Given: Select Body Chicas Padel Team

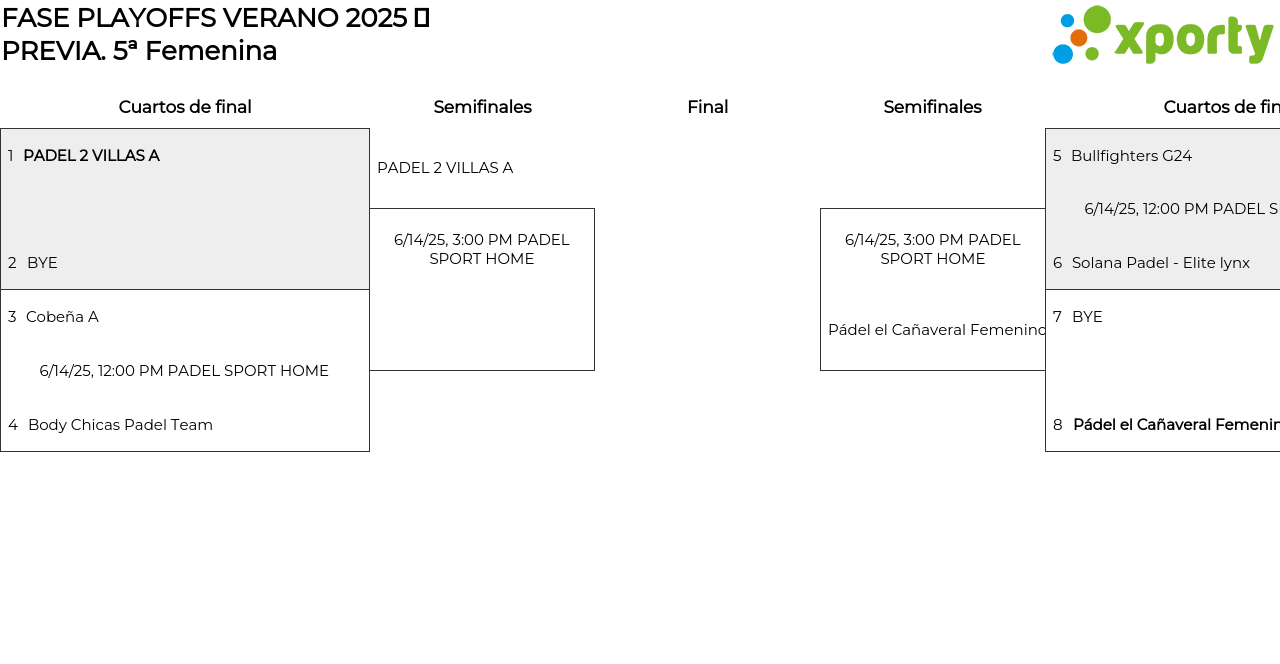Looking at the screenshot, I should pyautogui.click(x=120, y=425).
